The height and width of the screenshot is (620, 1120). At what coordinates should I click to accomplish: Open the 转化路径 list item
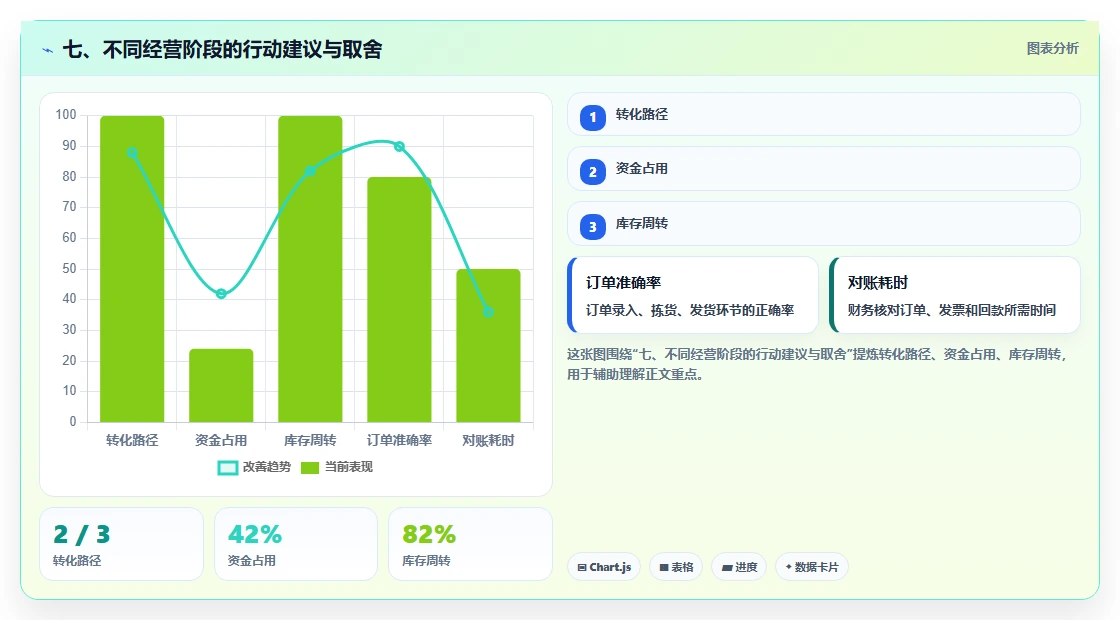click(824, 114)
